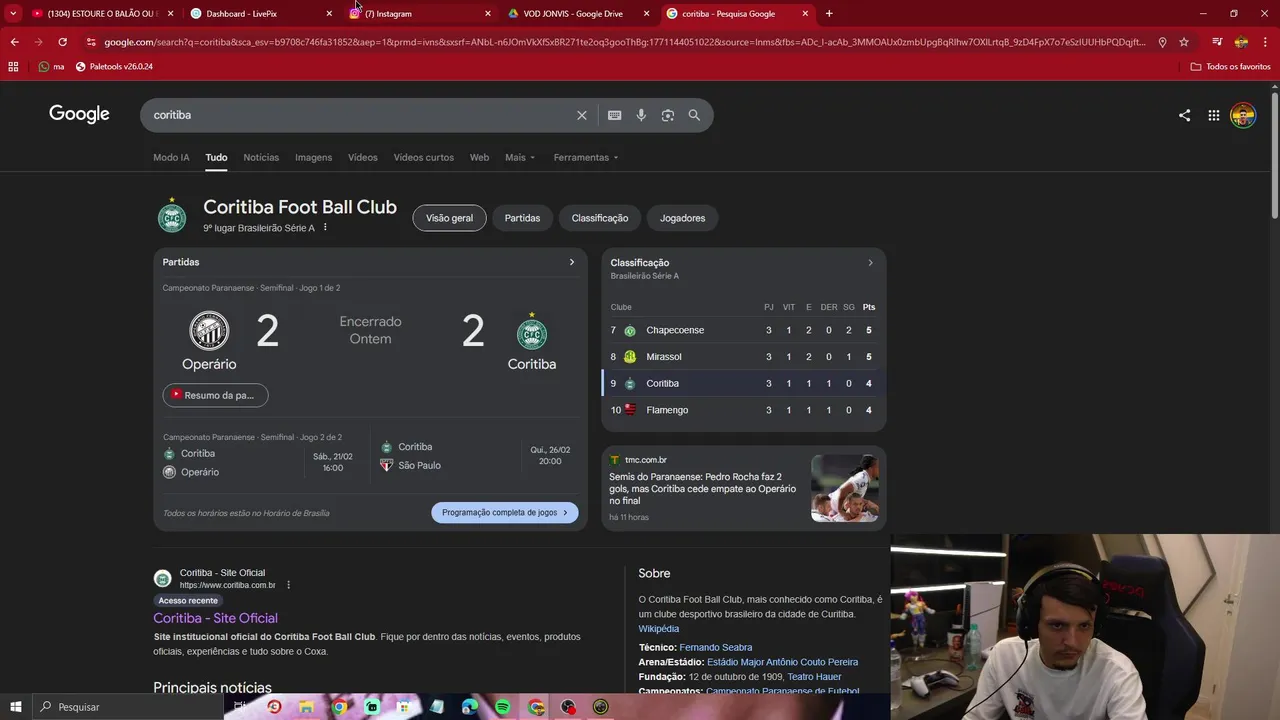Open the three-dot options beside Brasileirão Série A
This screenshot has height=720, width=1280.
pos(325,228)
